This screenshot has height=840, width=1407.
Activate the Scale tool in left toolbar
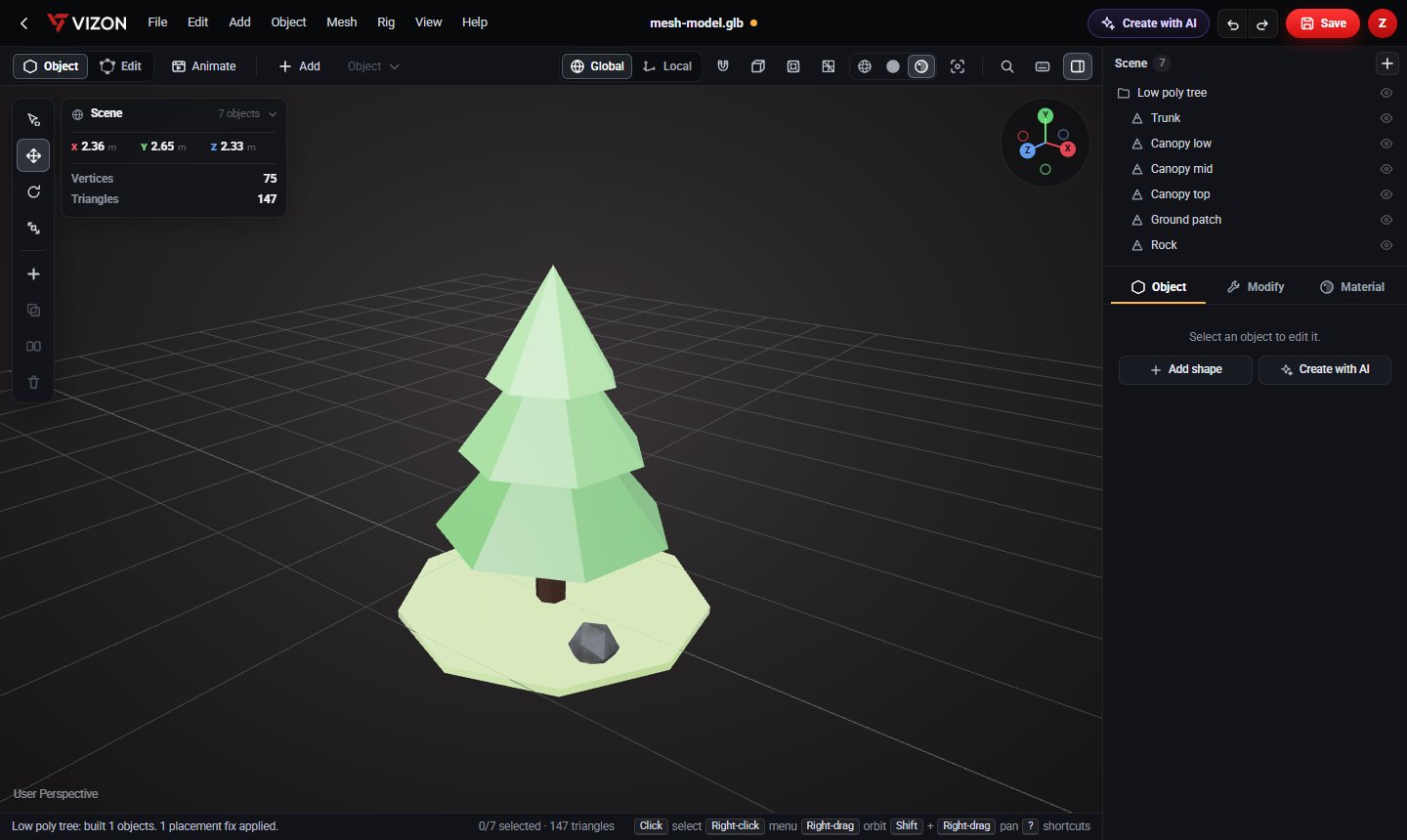33,228
